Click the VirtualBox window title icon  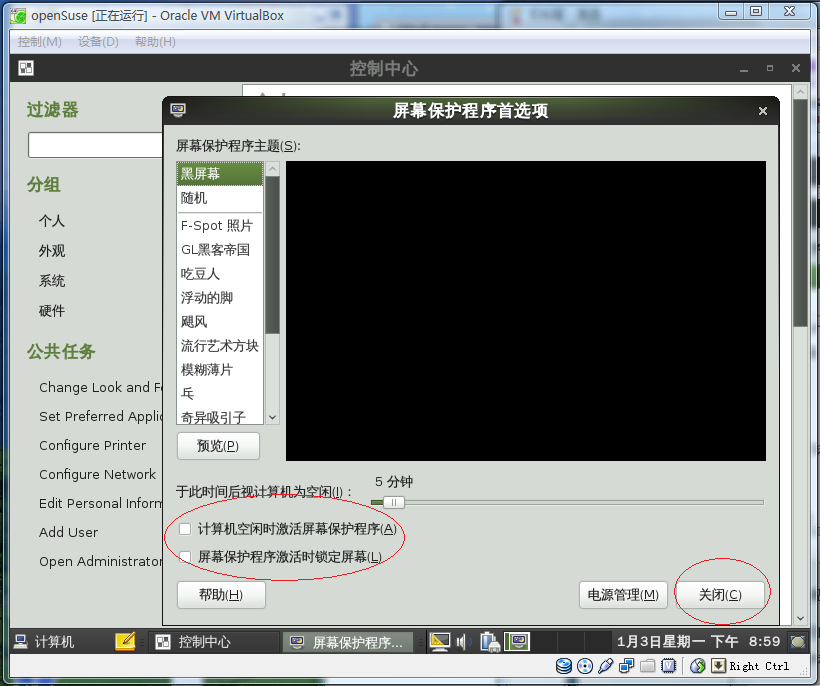(18, 16)
